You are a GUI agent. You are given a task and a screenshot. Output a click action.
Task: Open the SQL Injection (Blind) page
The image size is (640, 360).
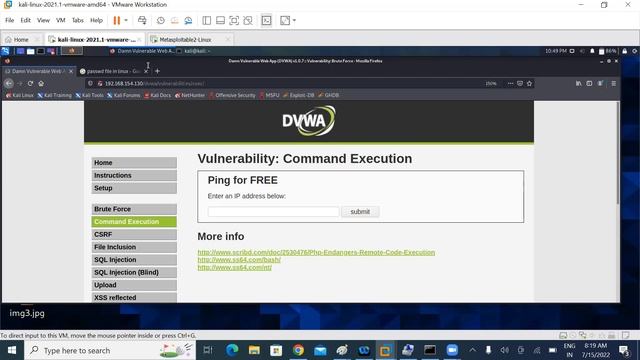(x=134, y=272)
